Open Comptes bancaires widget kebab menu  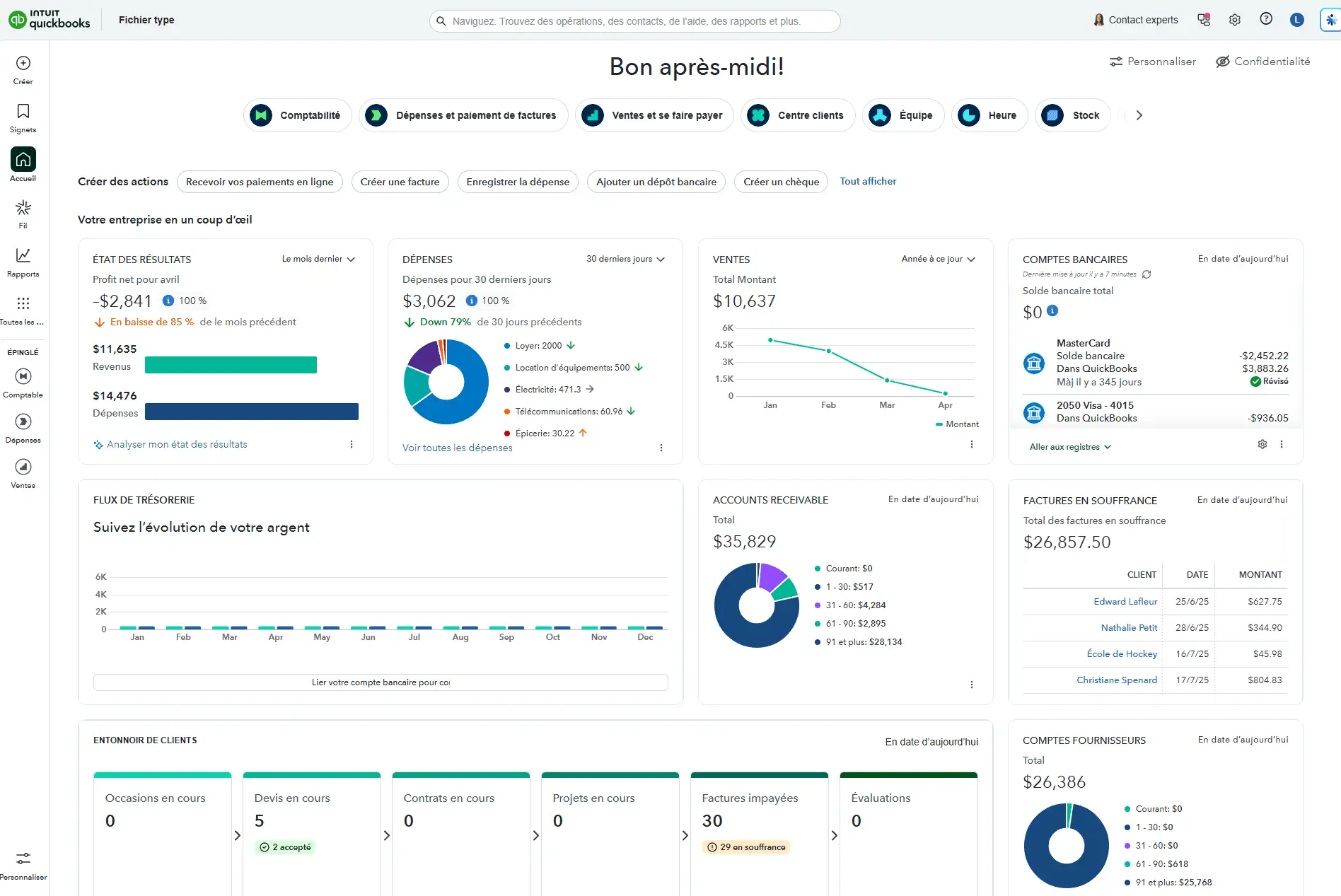tap(1282, 444)
